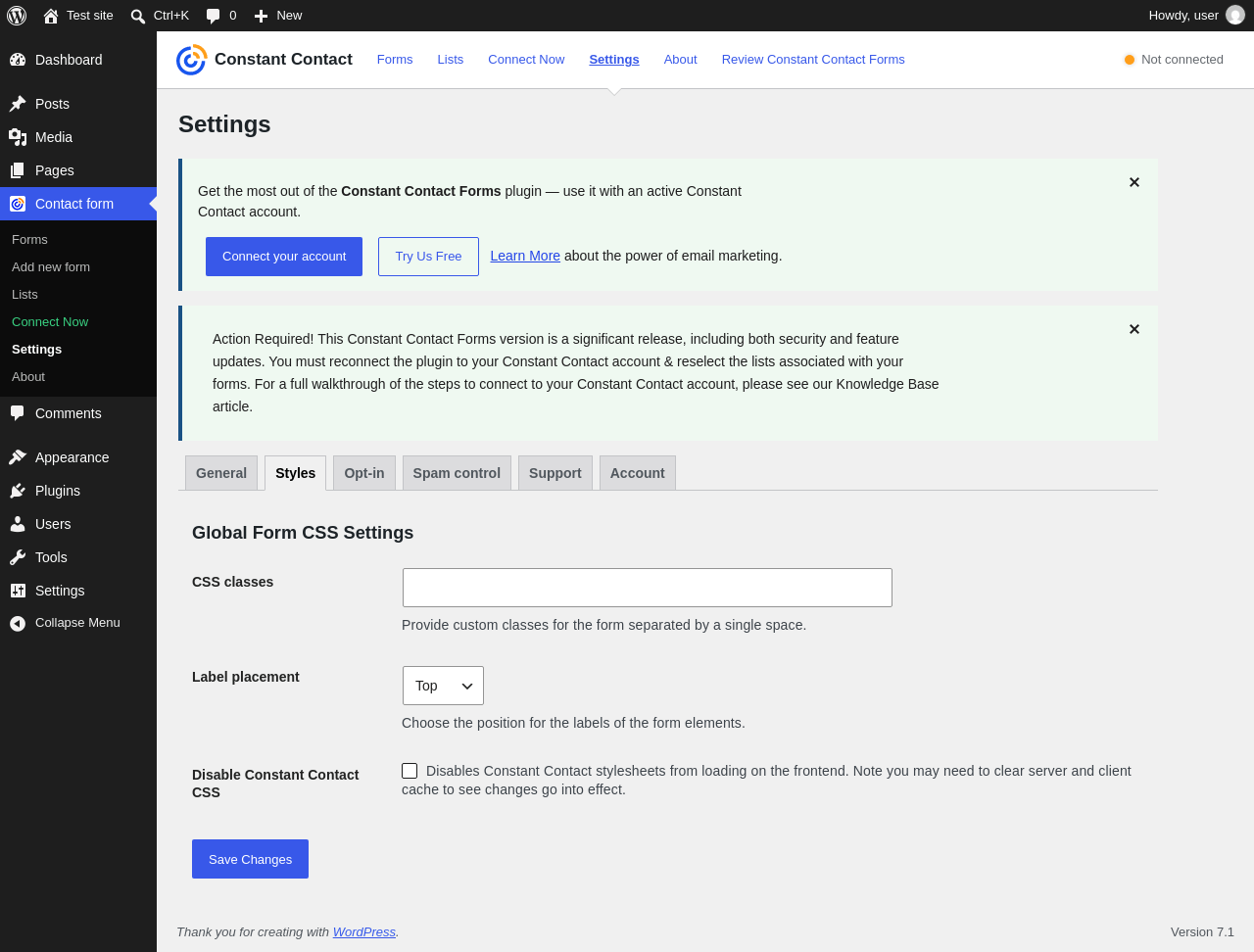
Task: Click the Version 7.1 footer text
Action: (x=1202, y=932)
